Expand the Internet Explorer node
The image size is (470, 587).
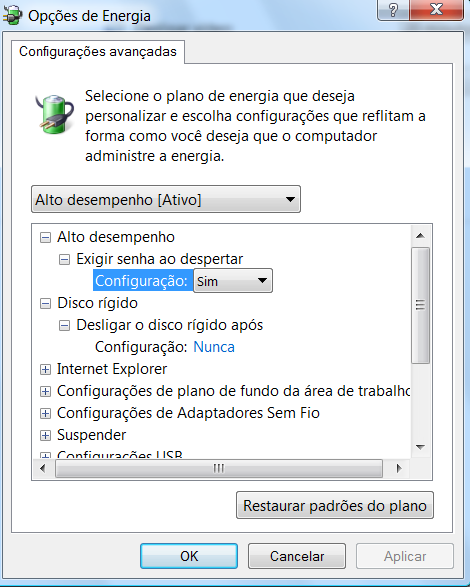click(x=45, y=369)
